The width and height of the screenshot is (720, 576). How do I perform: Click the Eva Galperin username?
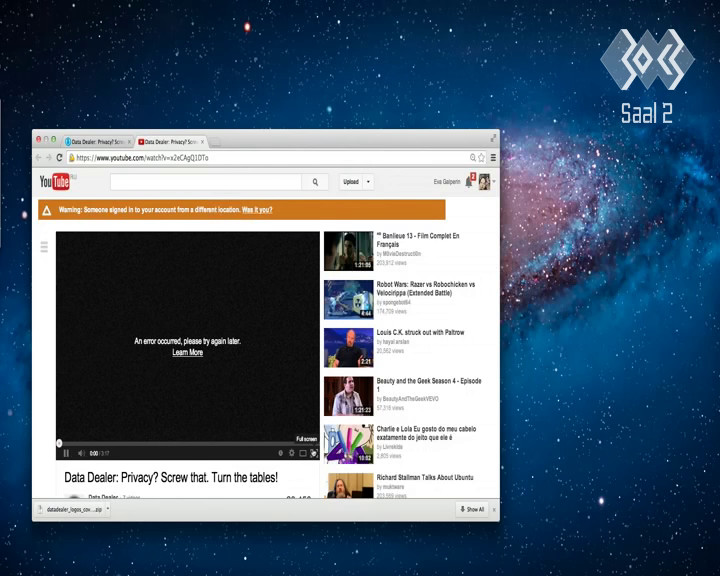tap(447, 182)
